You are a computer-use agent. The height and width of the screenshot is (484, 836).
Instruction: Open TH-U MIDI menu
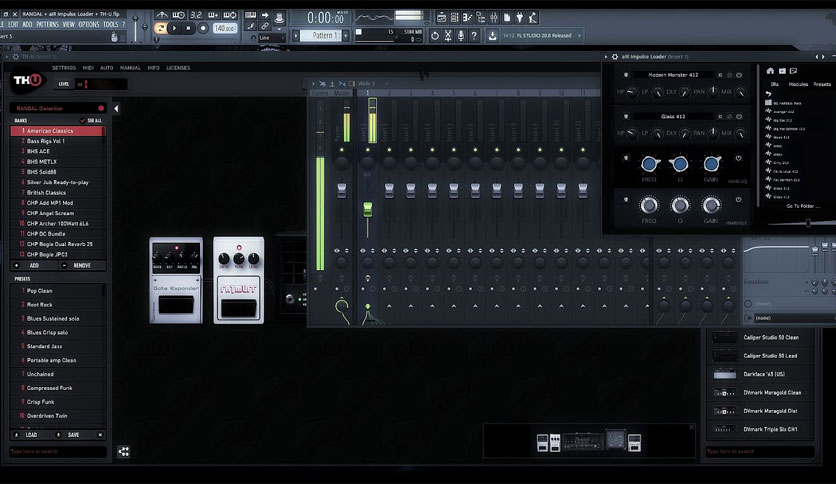[x=88, y=68]
